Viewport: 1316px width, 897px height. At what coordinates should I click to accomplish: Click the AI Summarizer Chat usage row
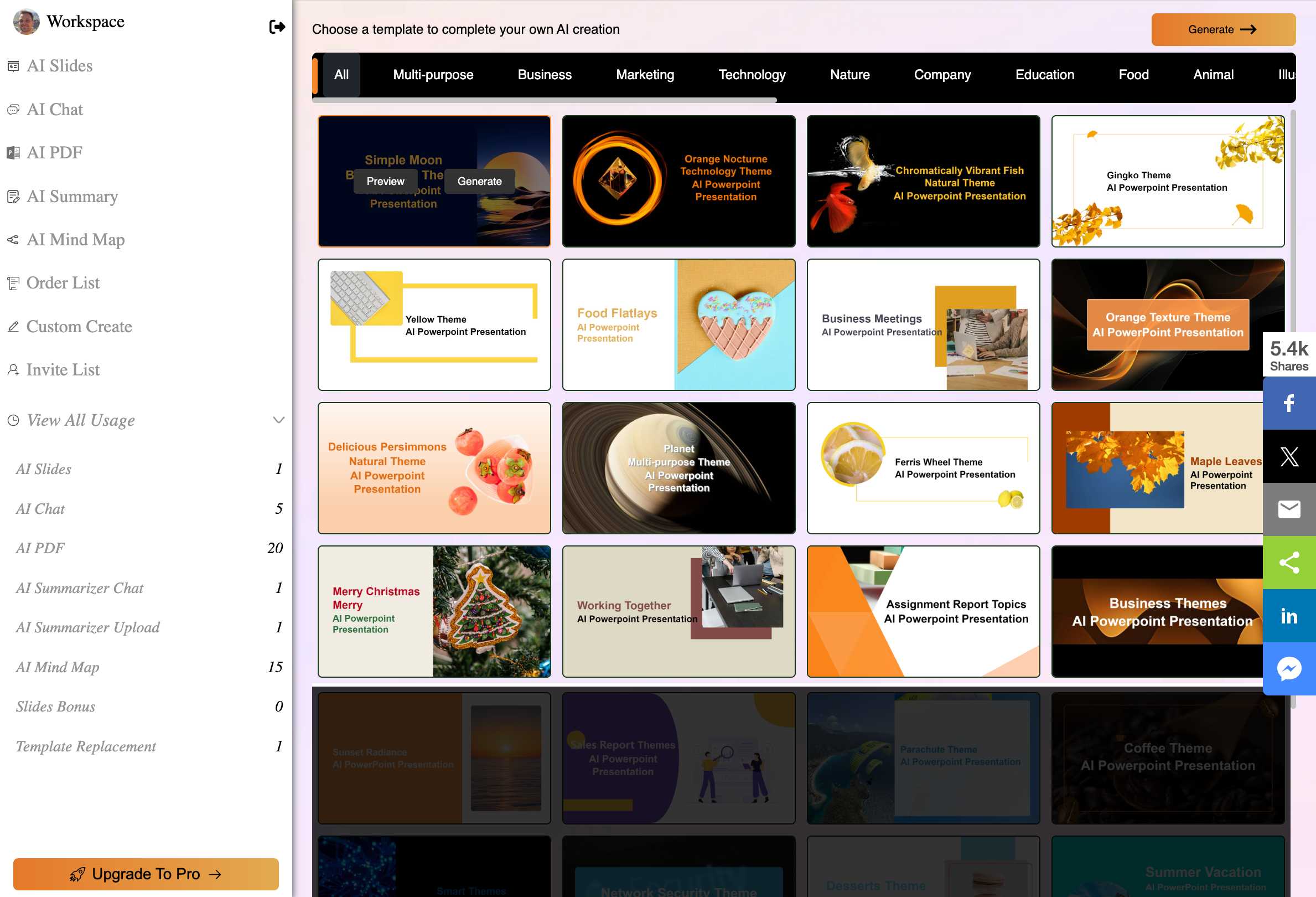149,588
